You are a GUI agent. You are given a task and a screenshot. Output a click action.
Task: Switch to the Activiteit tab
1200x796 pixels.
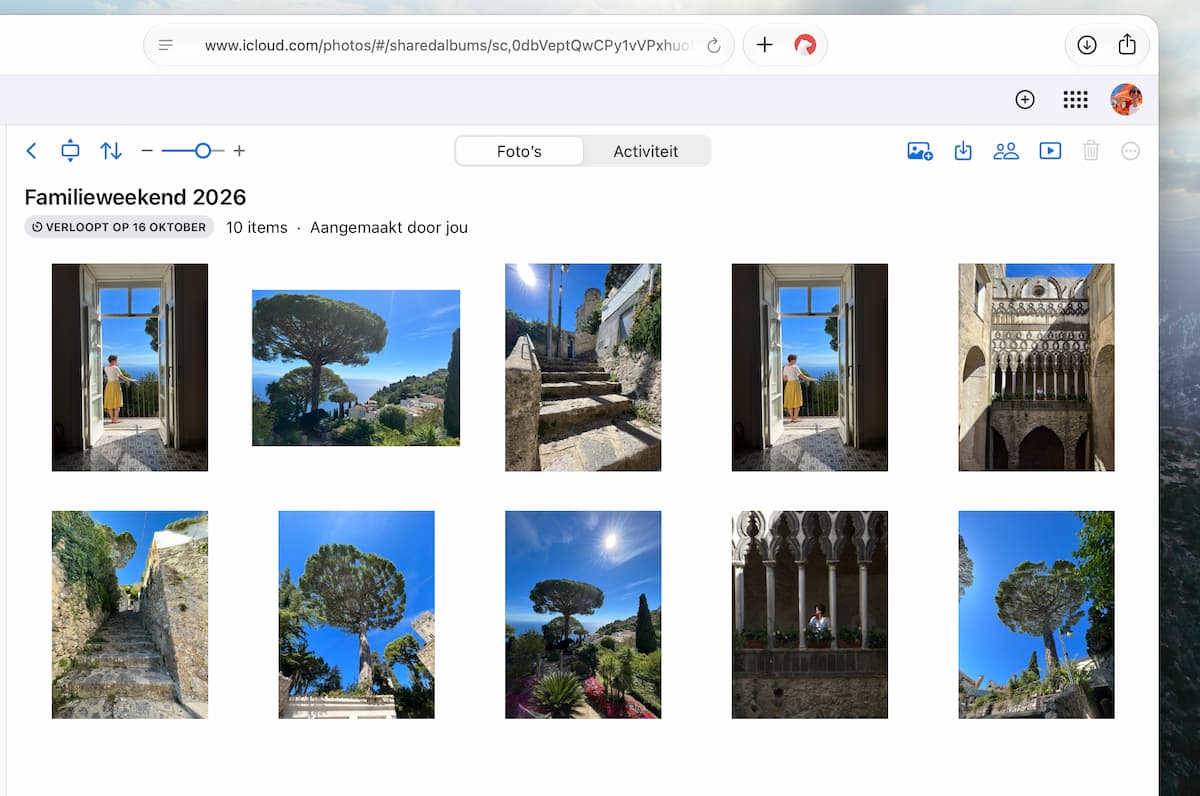(646, 151)
